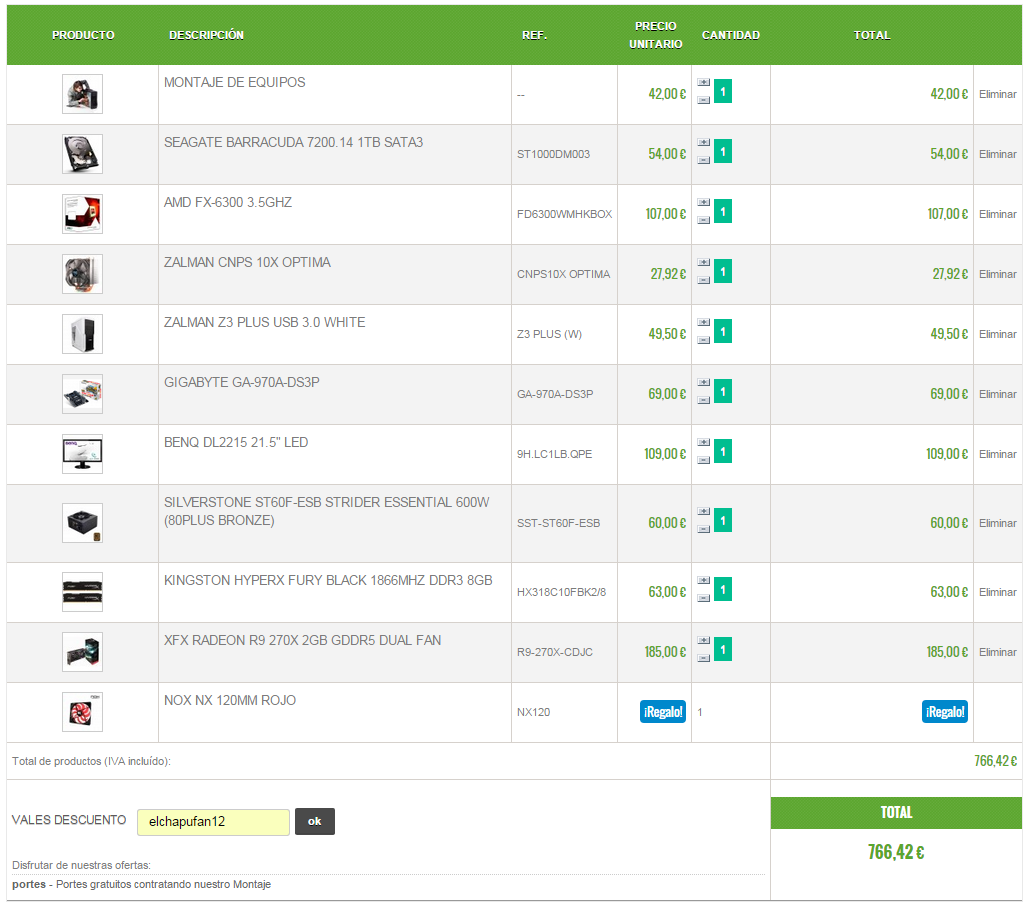Remove AMD FX-6300 with Eliminar
1028x905 pixels.
click(997, 214)
